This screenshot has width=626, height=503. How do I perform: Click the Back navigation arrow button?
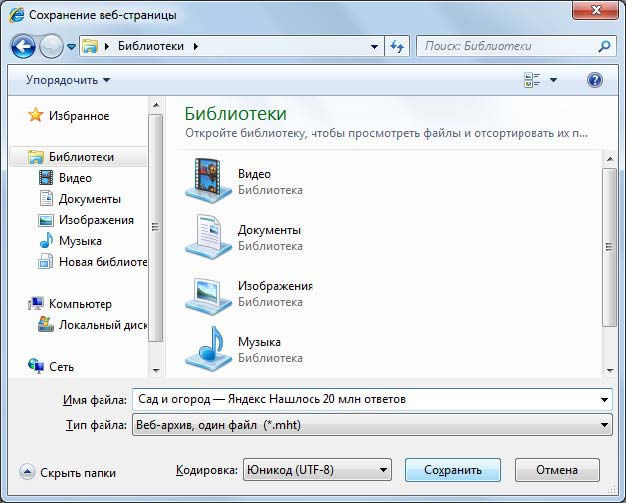[x=23, y=47]
